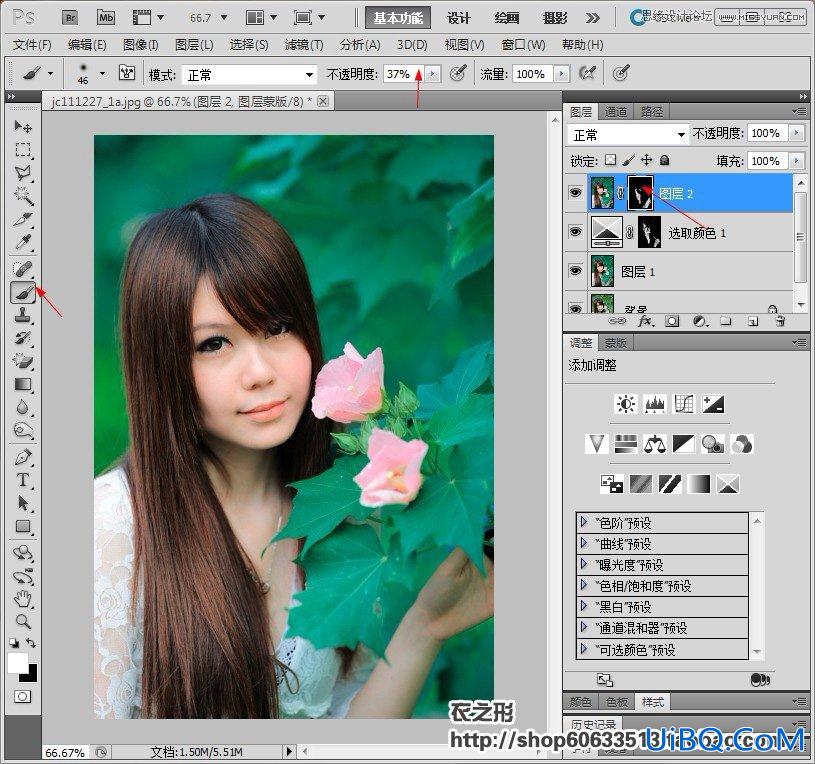Toggle lock all padlock icon
The width and height of the screenshot is (815, 764).
click(x=664, y=160)
